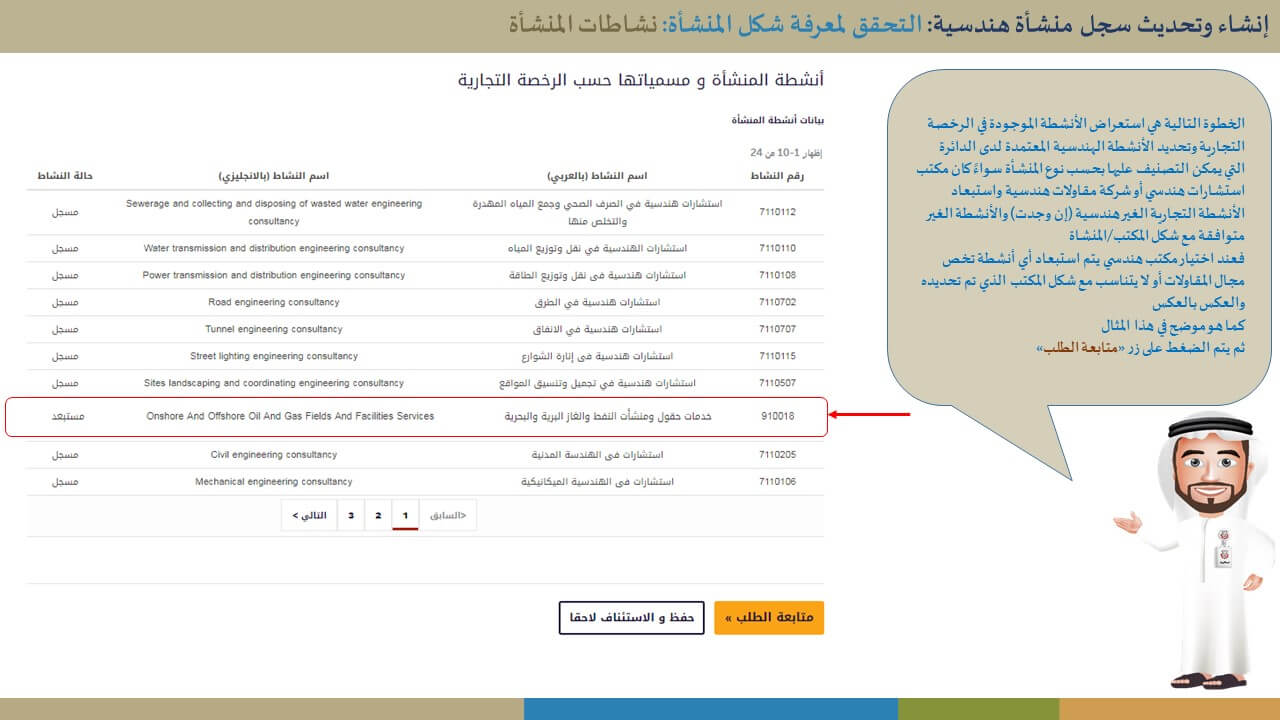1280x720 pixels.
Task: Go to page 2 in pagination
Action: coord(378,515)
